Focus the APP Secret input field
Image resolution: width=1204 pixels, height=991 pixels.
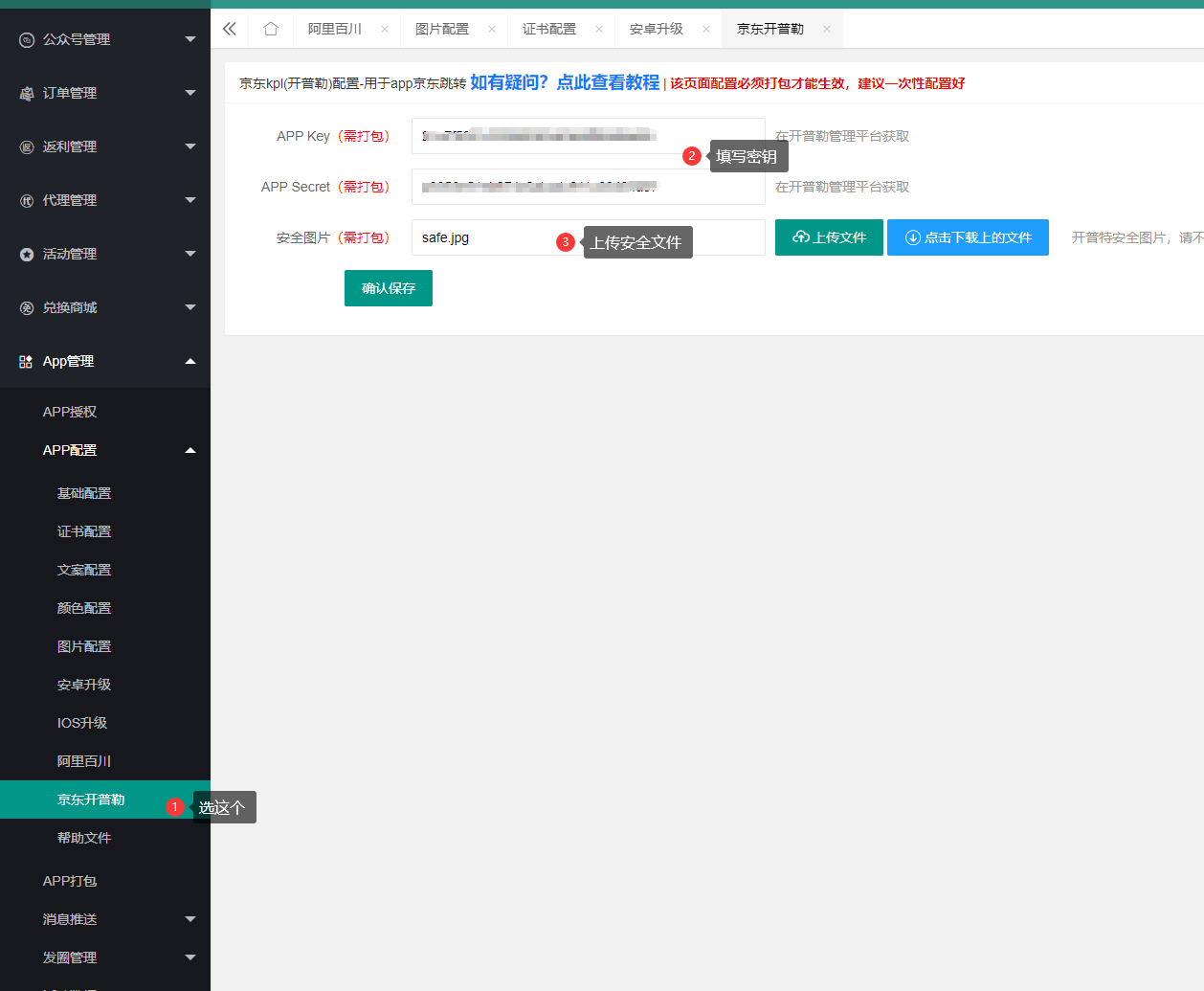click(589, 187)
